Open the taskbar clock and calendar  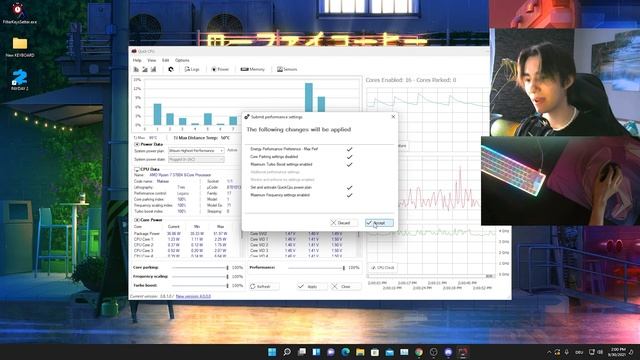(618, 352)
